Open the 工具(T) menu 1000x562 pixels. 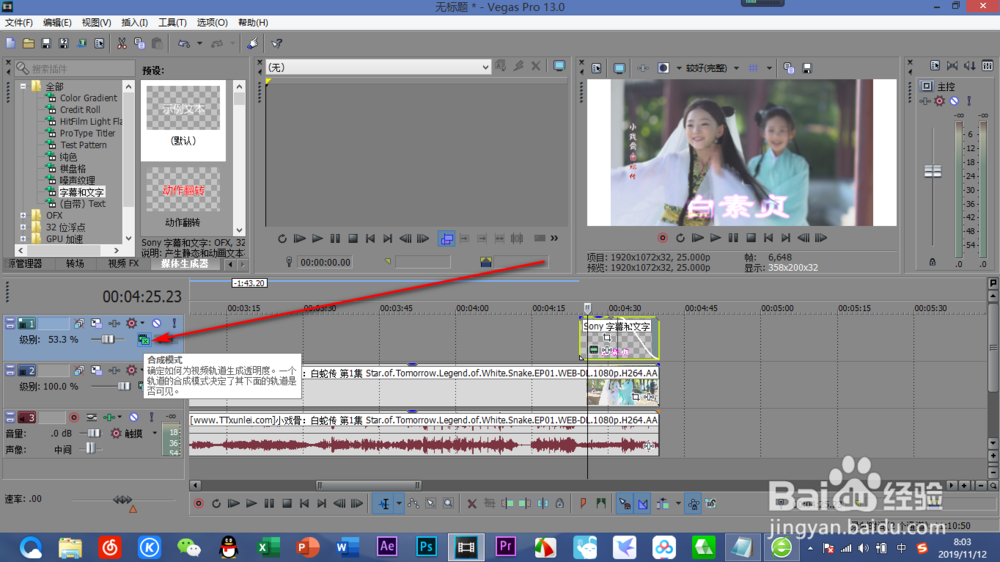pyautogui.click(x=172, y=22)
